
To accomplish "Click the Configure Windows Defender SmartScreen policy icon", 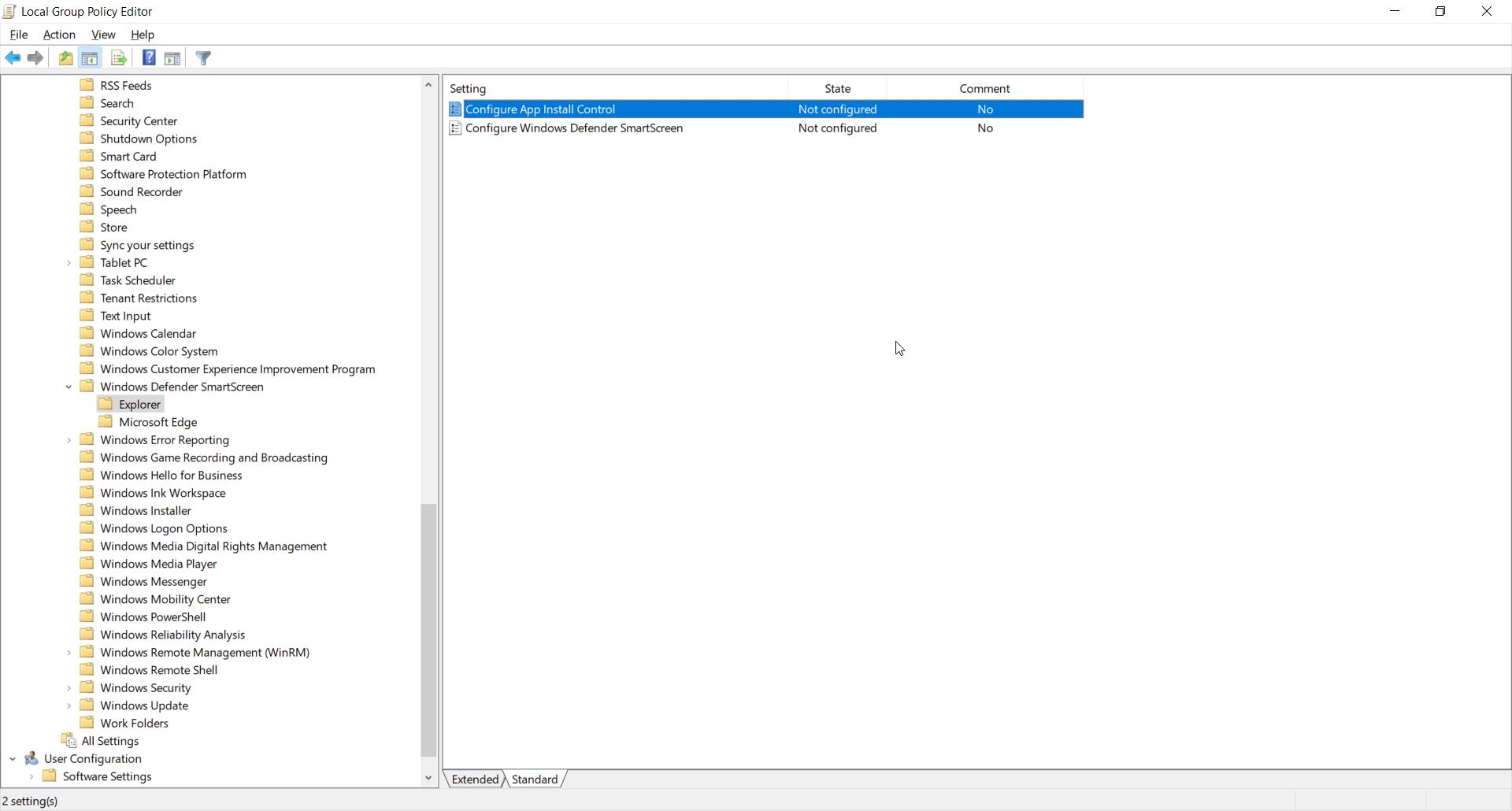I will tap(455, 128).
